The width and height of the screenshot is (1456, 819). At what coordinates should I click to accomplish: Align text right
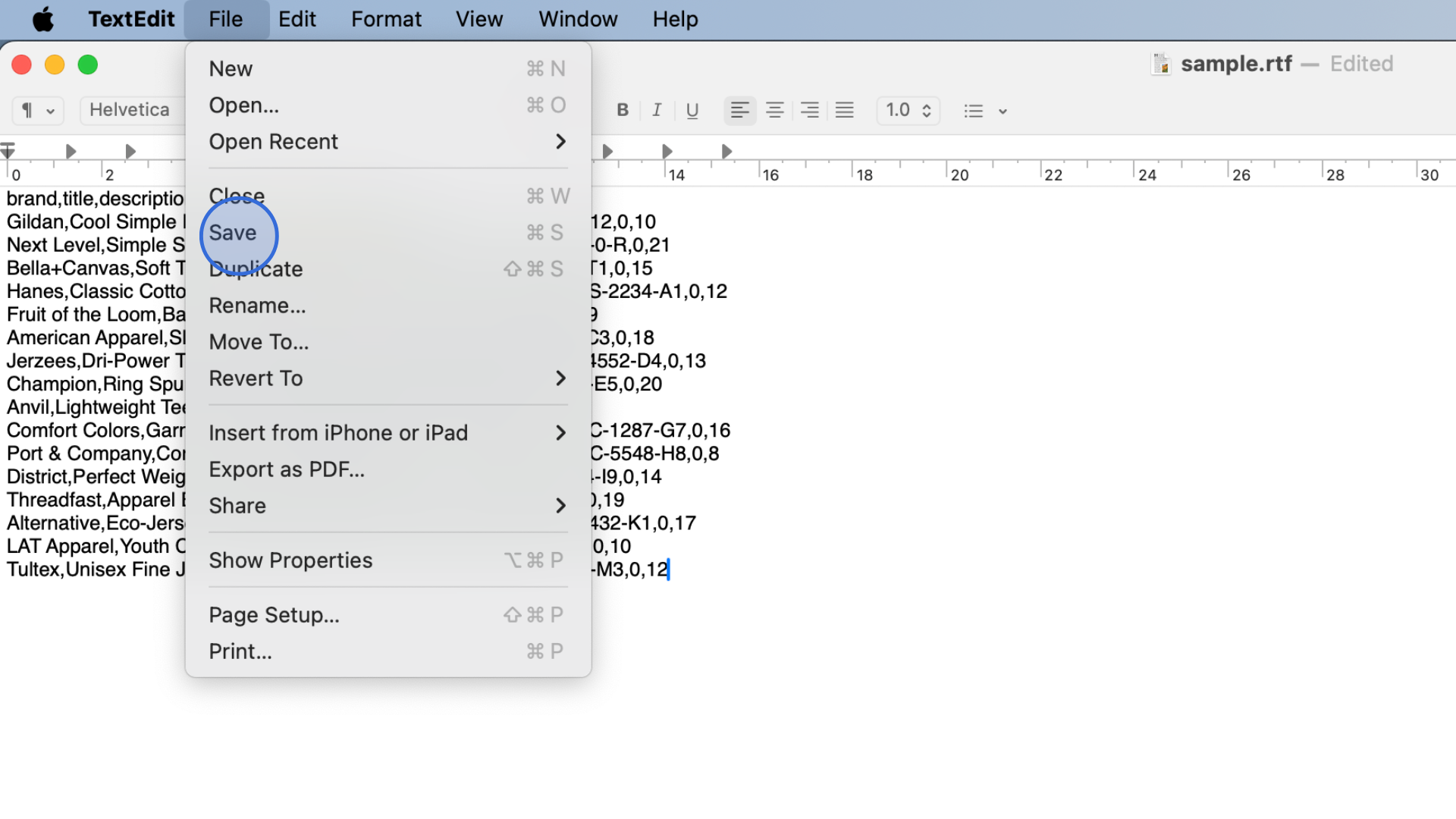809,111
